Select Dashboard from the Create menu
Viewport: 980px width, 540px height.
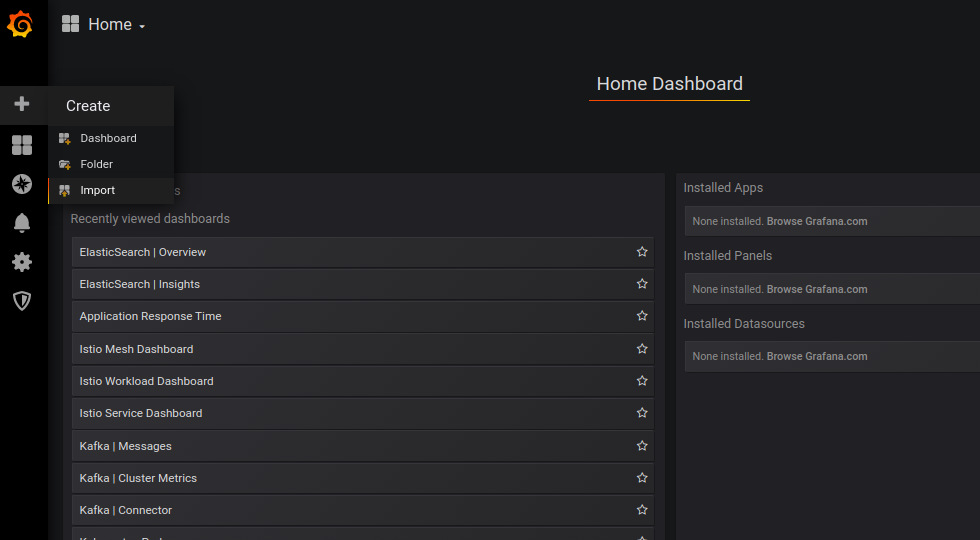[108, 138]
